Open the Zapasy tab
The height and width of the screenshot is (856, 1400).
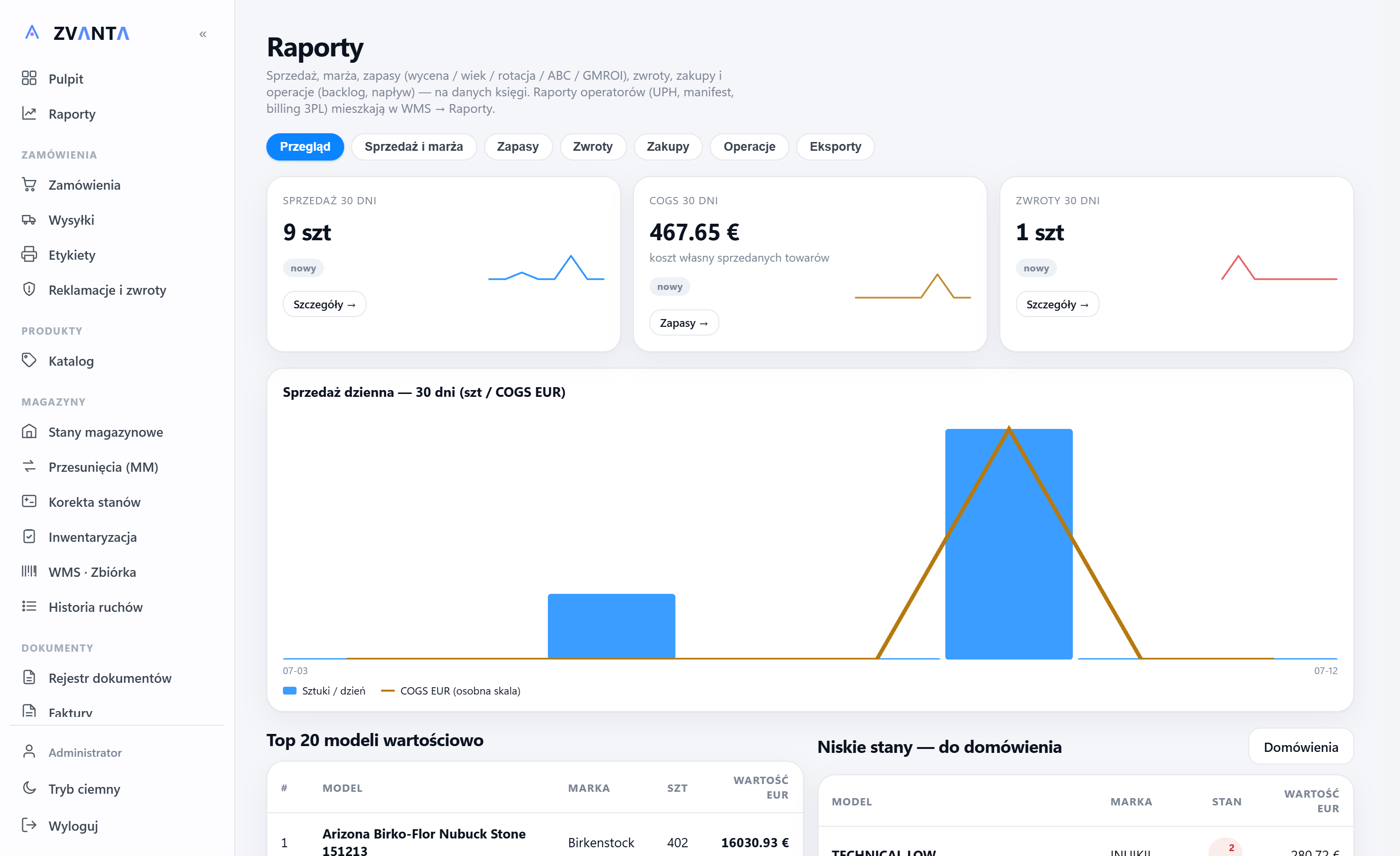click(x=518, y=147)
